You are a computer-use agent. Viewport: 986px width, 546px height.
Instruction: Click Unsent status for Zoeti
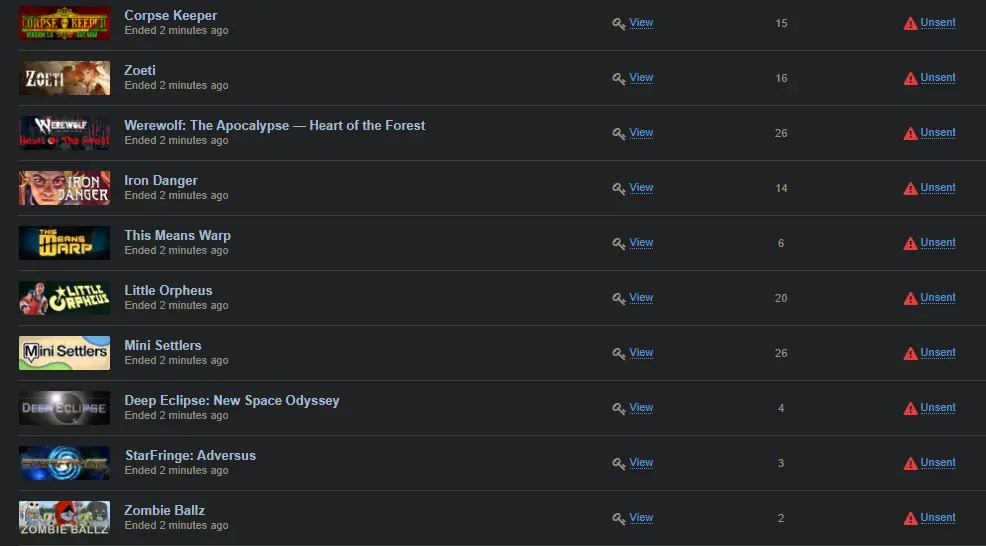938,77
